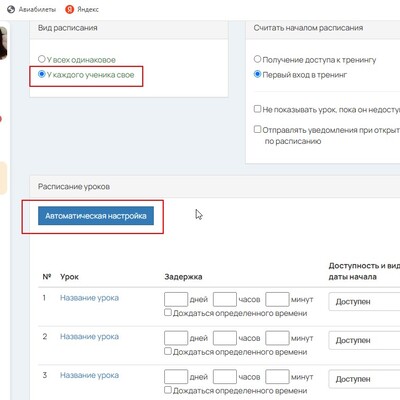This screenshot has width=400, height=400.
Task: Tick 'Дождаться определенного времени' for lesson 1
Action: click(168, 312)
